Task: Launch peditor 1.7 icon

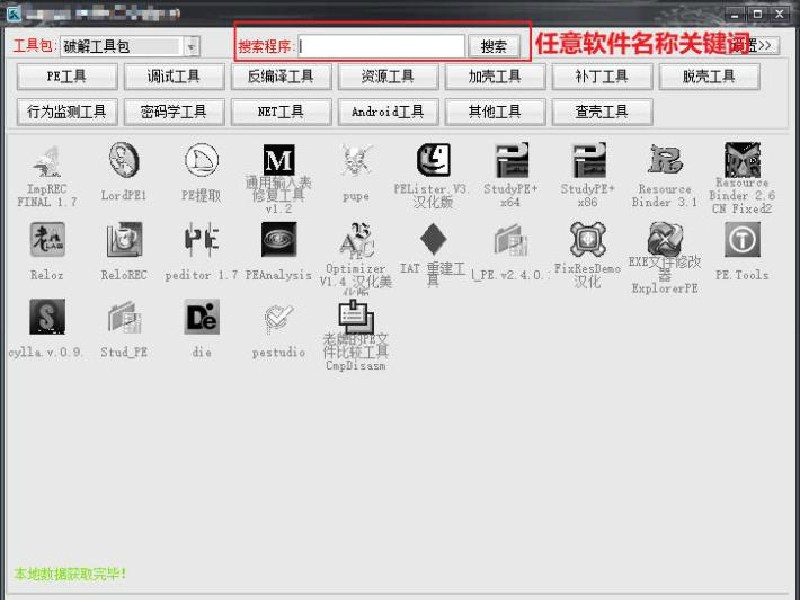Action: point(202,240)
